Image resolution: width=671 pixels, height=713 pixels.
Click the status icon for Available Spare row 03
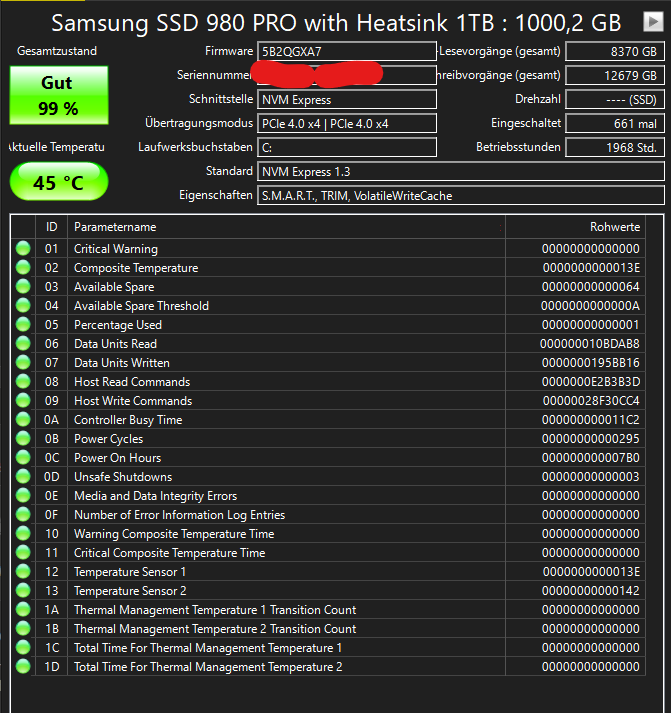coord(23,286)
